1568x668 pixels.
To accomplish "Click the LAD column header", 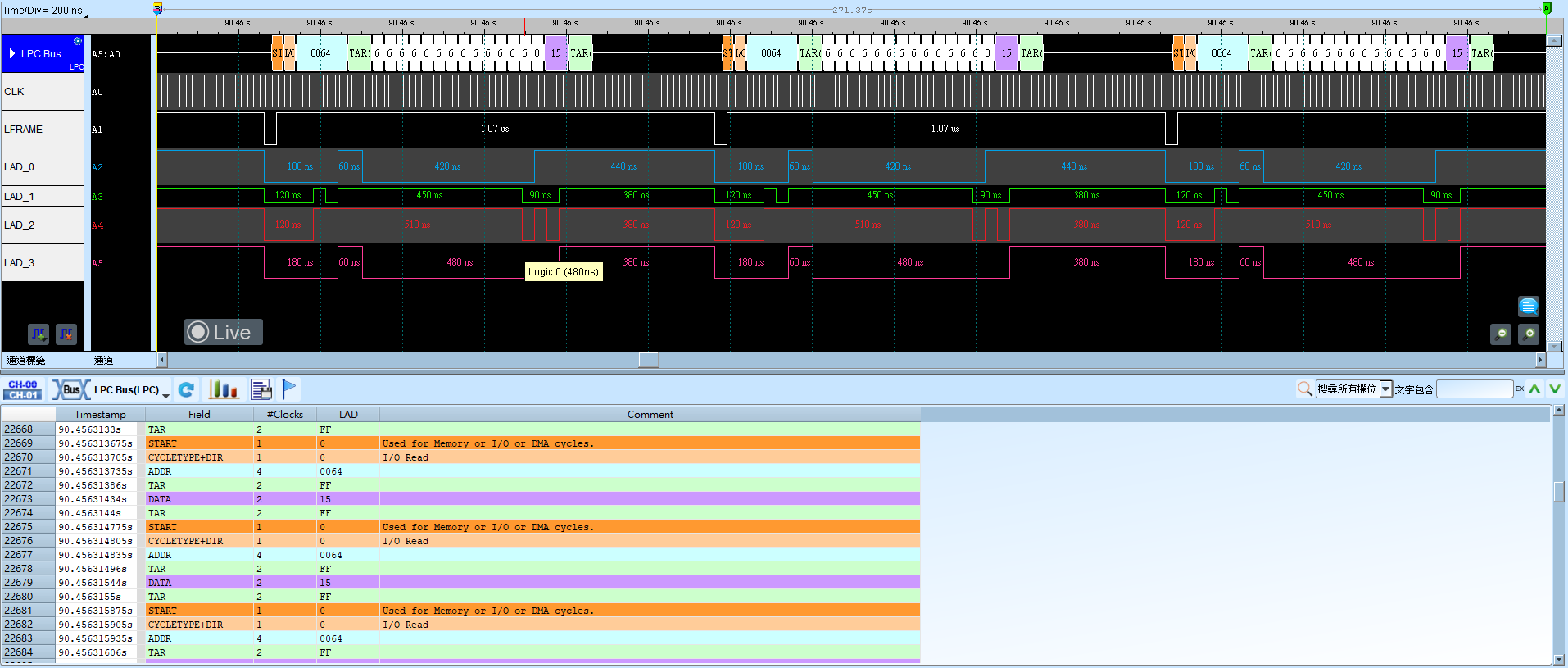I will [348, 415].
